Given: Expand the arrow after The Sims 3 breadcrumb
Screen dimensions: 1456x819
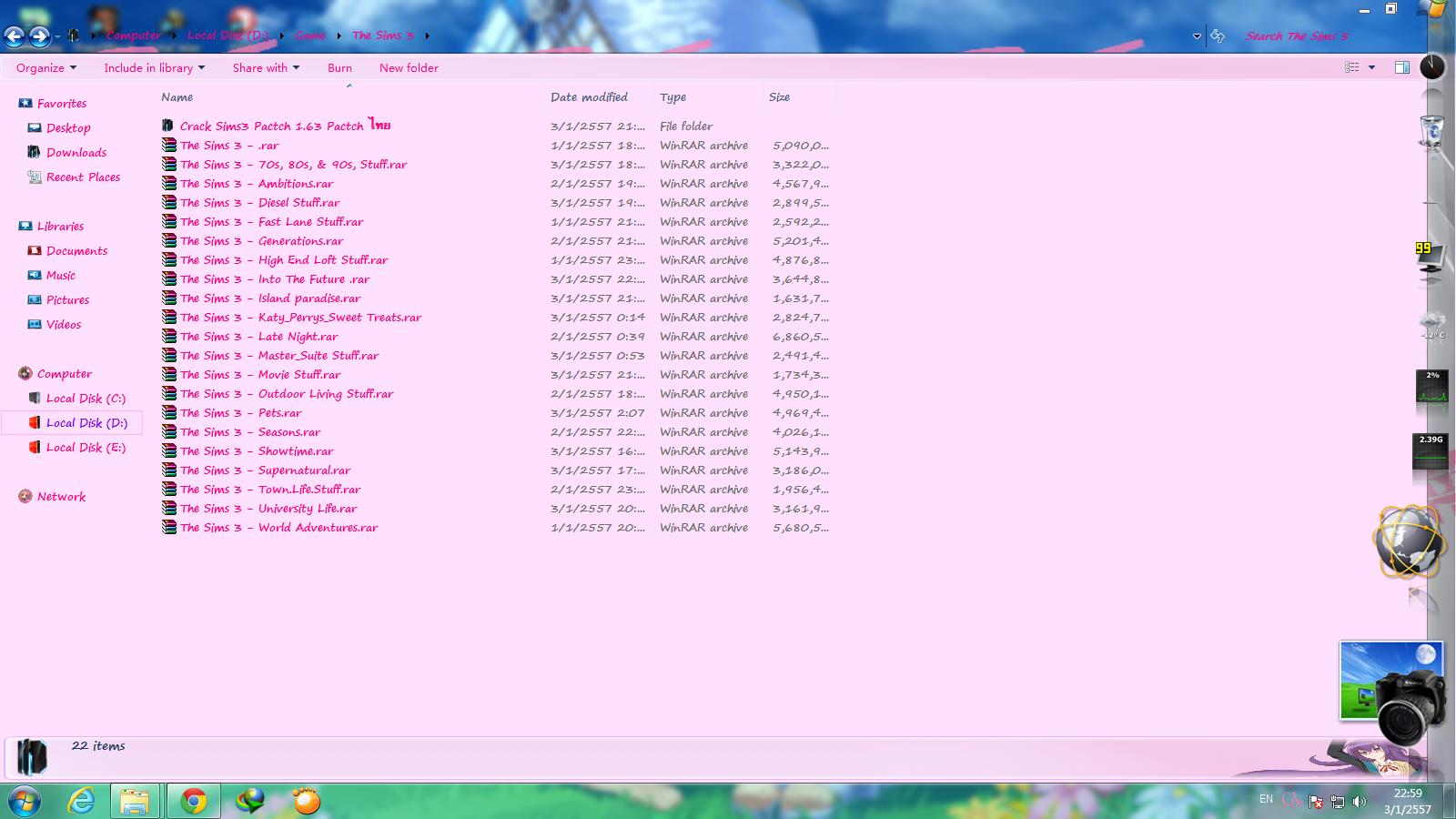Looking at the screenshot, I should (427, 35).
